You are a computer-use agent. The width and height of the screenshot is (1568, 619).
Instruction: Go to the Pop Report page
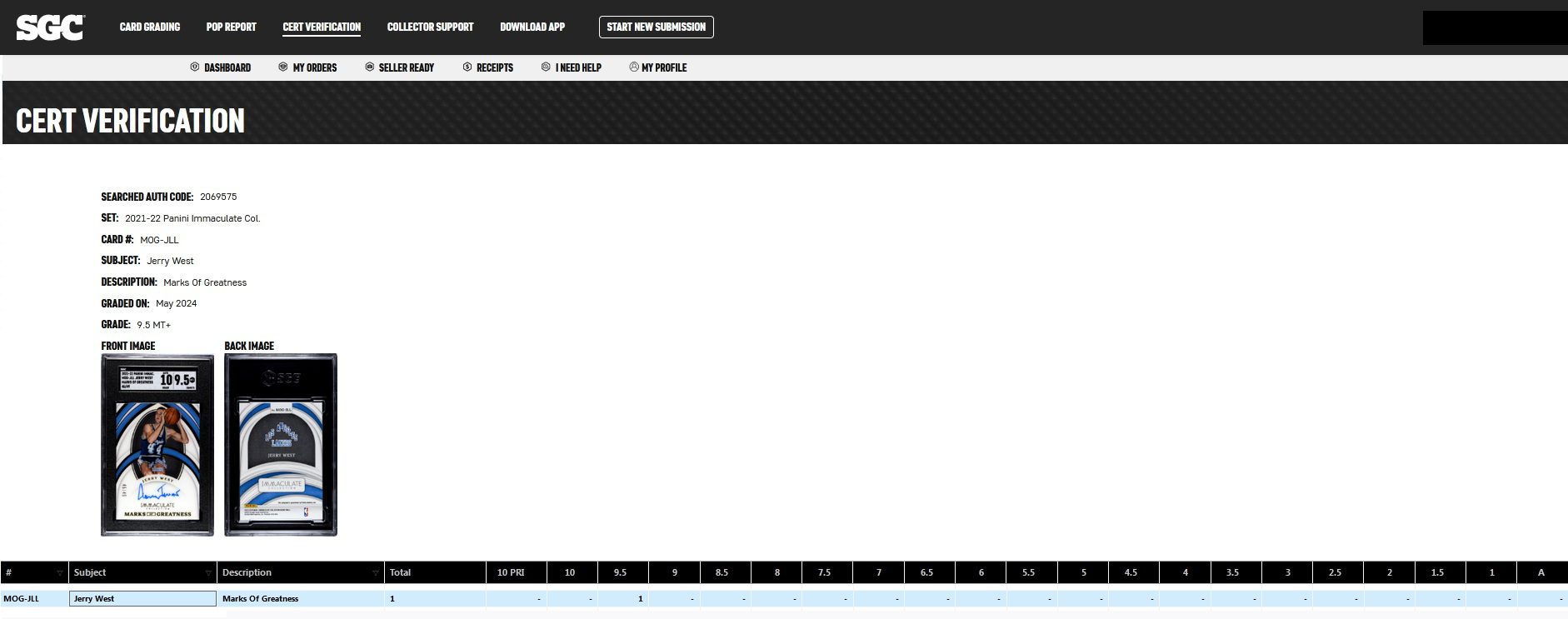tap(231, 27)
